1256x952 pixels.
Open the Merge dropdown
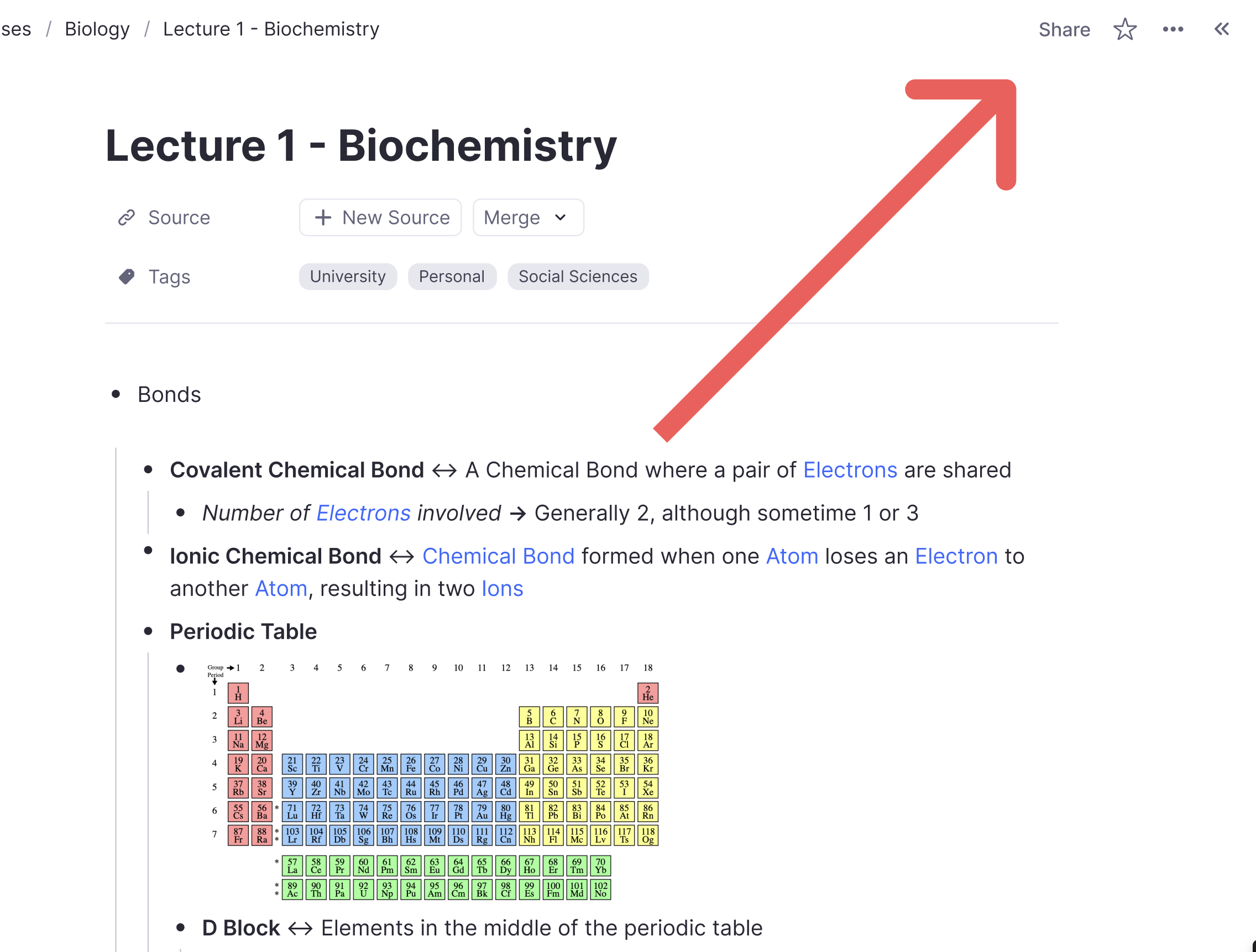[x=527, y=217]
